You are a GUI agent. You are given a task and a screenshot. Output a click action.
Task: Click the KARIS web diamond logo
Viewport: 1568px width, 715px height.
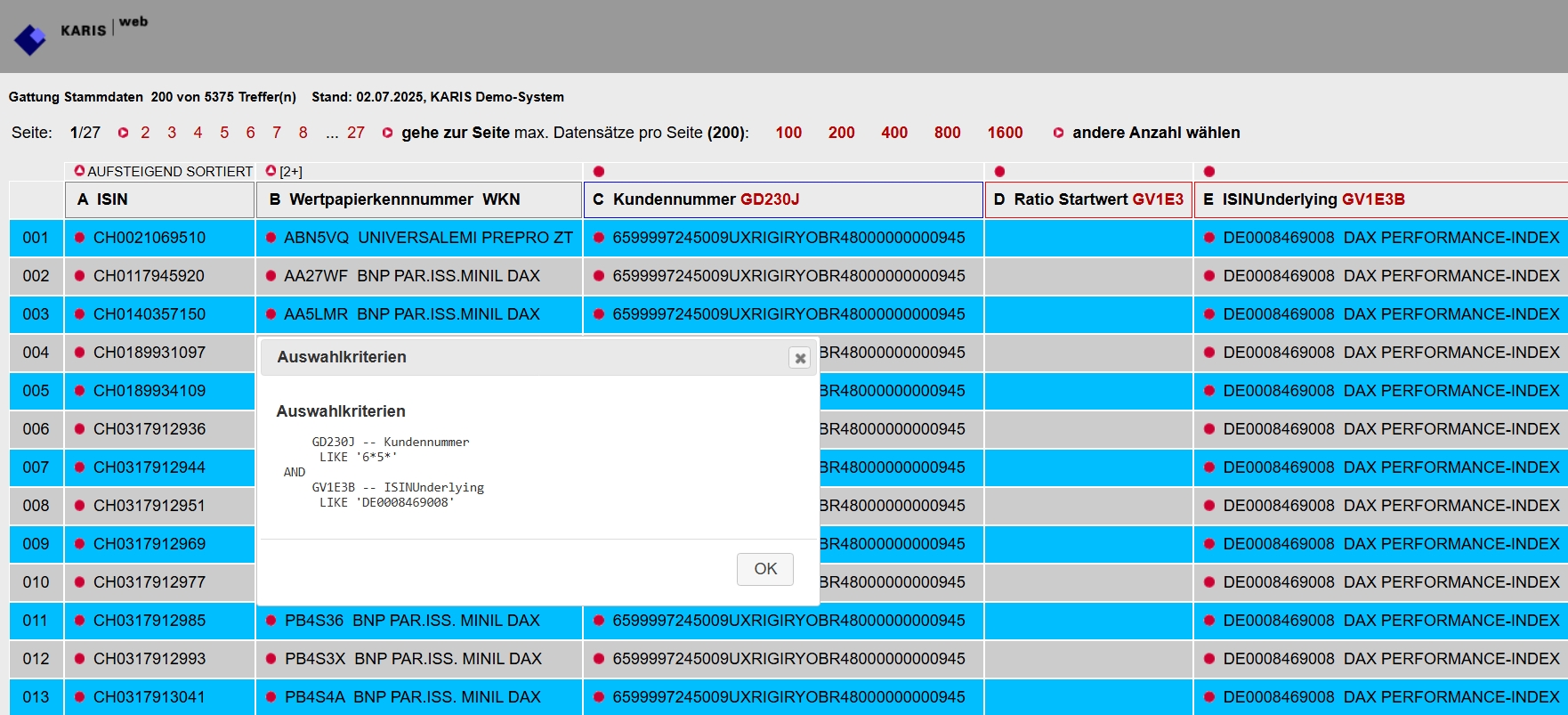click(30, 39)
